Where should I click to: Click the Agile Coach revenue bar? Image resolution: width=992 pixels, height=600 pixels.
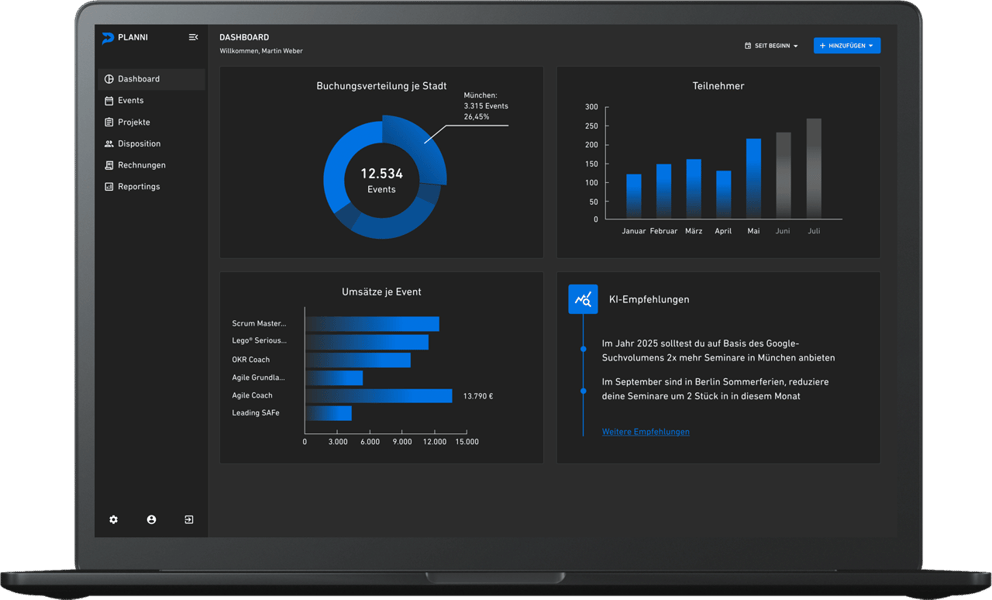pyautogui.click(x=379, y=396)
